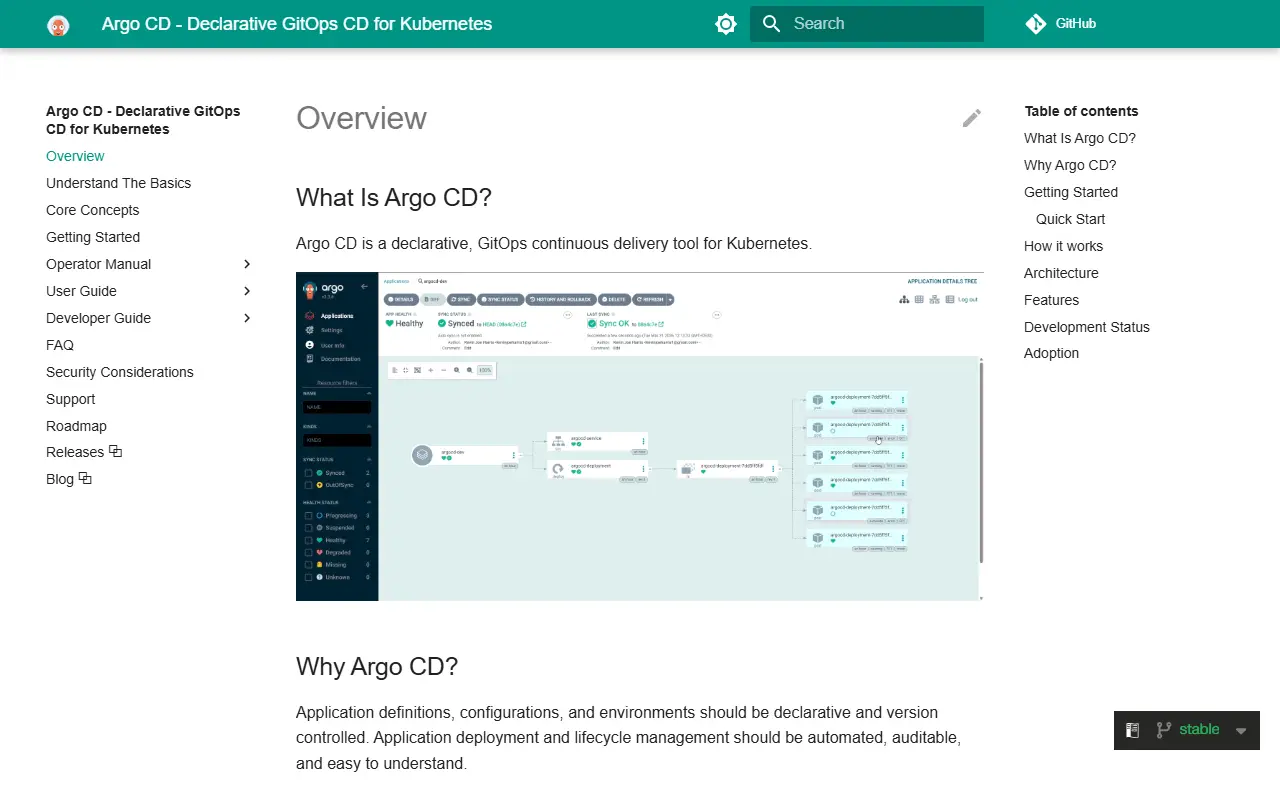The image size is (1280, 800).
Task: Expand the User Guide section
Action: (x=247, y=291)
